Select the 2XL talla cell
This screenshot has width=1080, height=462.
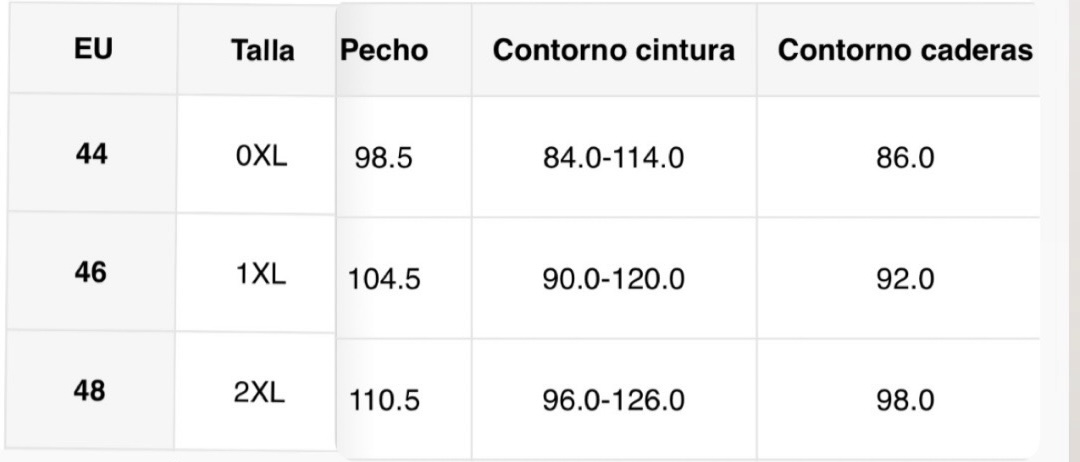[260, 393]
